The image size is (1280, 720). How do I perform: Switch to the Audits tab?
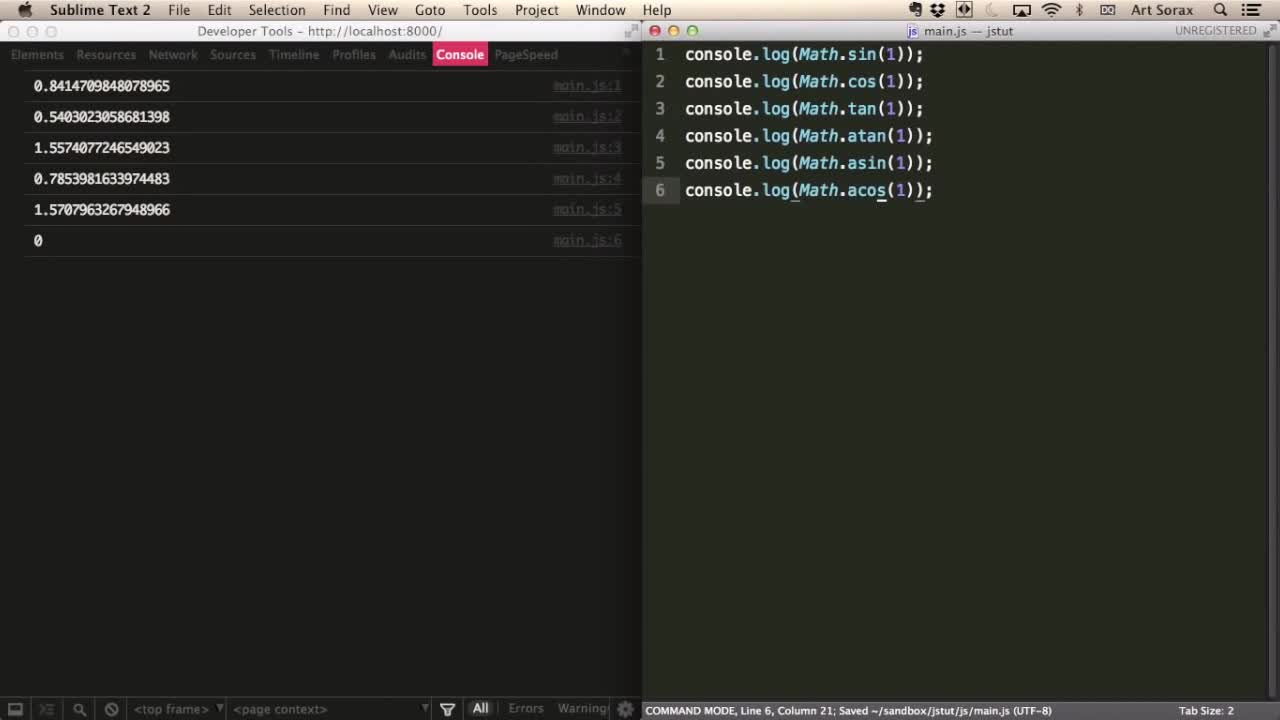click(407, 55)
